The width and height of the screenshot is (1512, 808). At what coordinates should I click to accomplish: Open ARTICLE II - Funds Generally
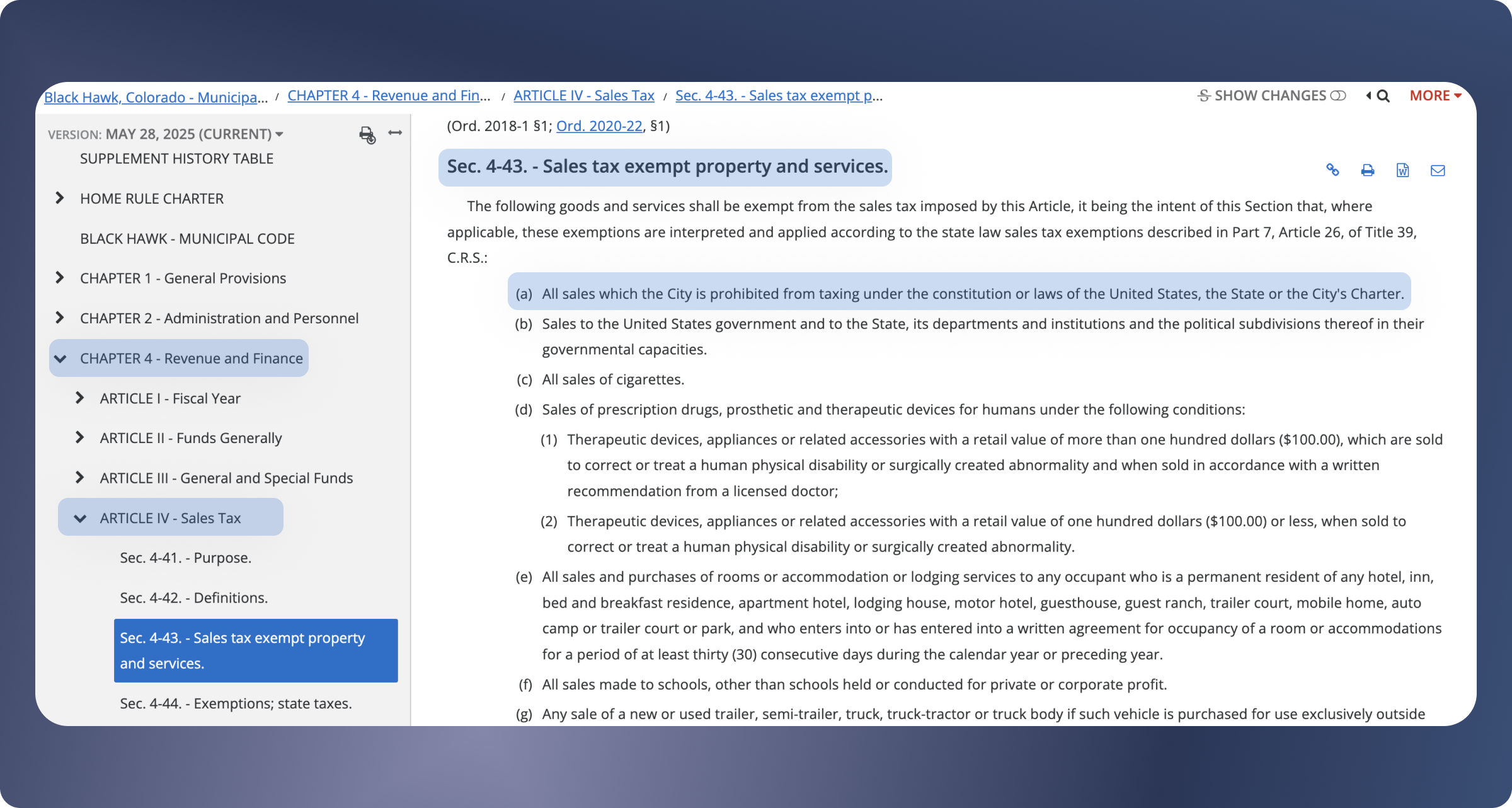(x=191, y=438)
